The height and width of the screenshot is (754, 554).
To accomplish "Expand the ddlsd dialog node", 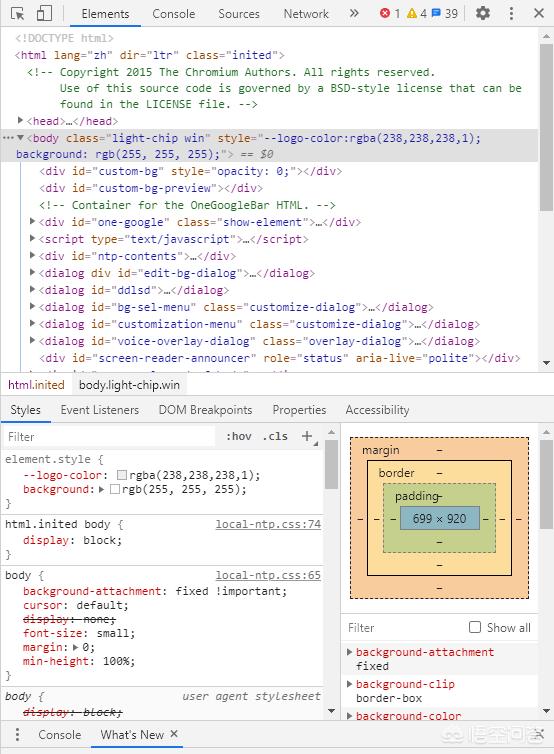I will coord(33,289).
